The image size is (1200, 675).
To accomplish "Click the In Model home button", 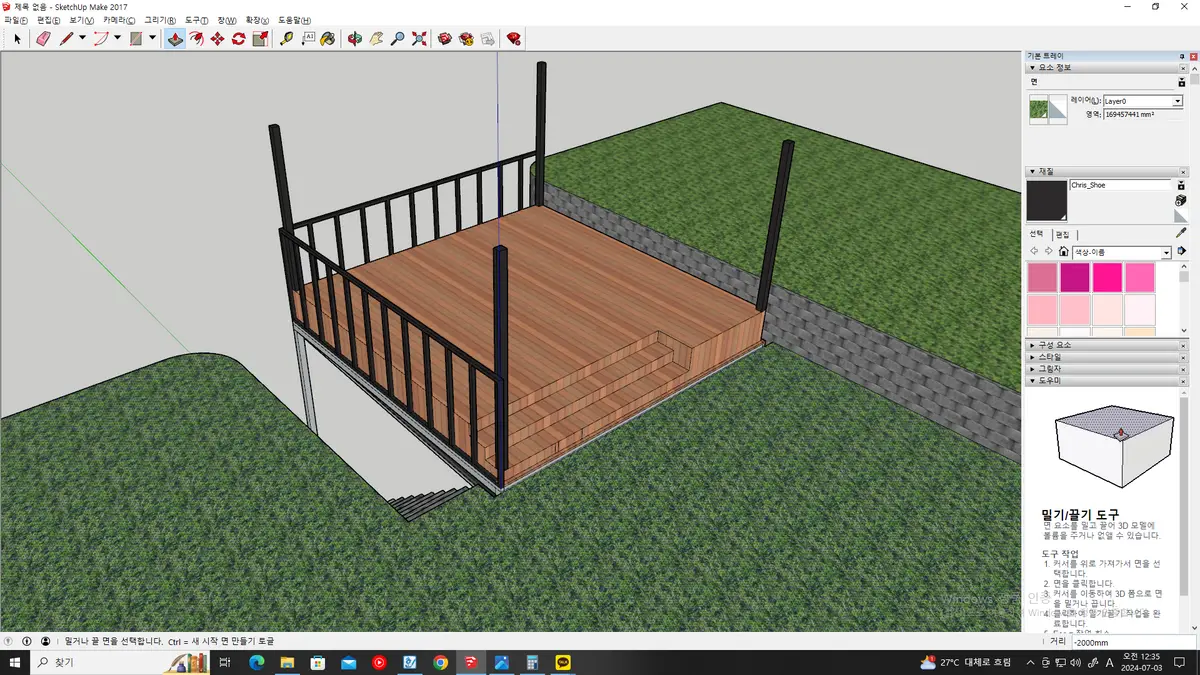I will 1064,252.
